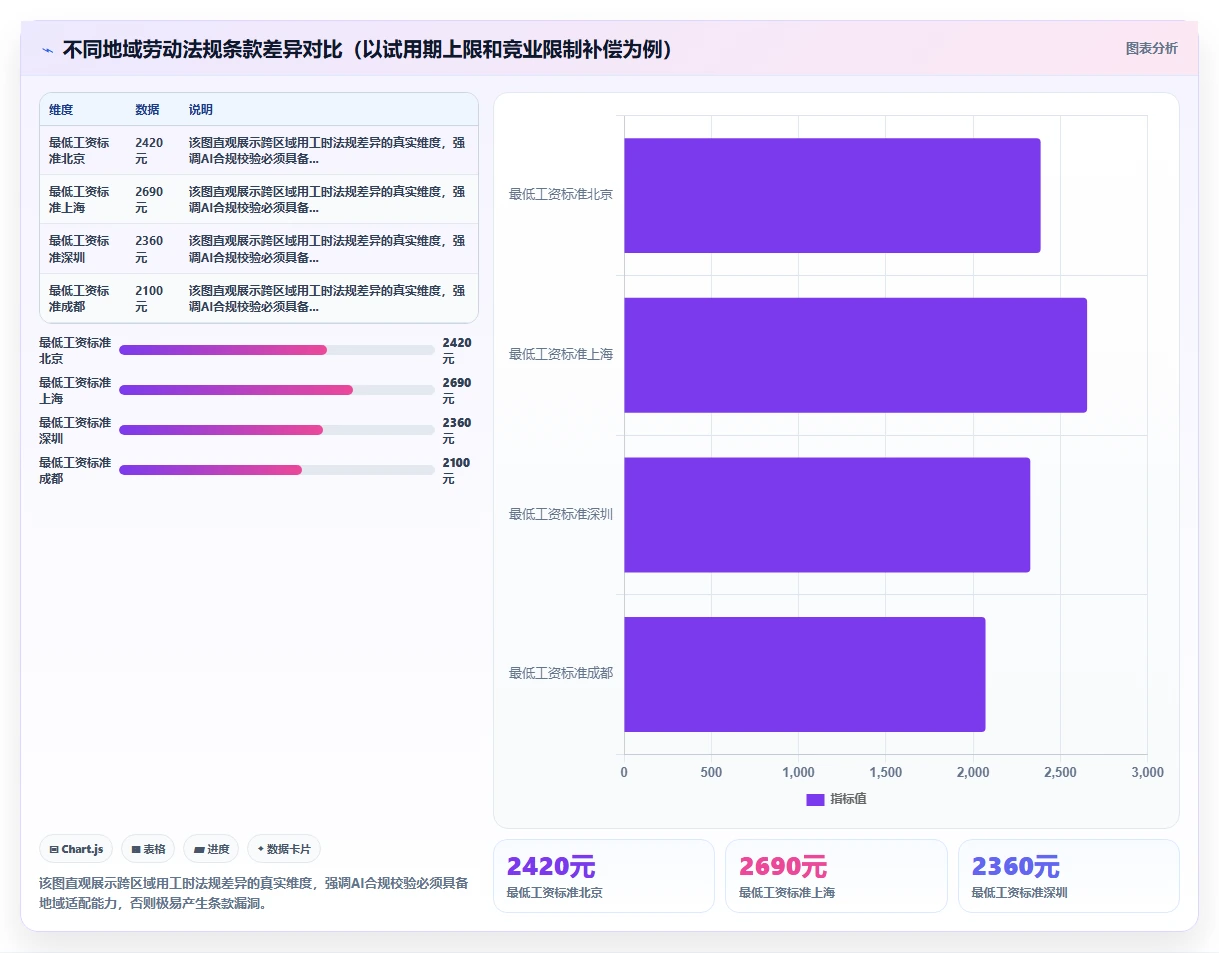Click the 北京 bar in the chart
The height and width of the screenshot is (953, 1219).
pyautogui.click(x=832, y=195)
